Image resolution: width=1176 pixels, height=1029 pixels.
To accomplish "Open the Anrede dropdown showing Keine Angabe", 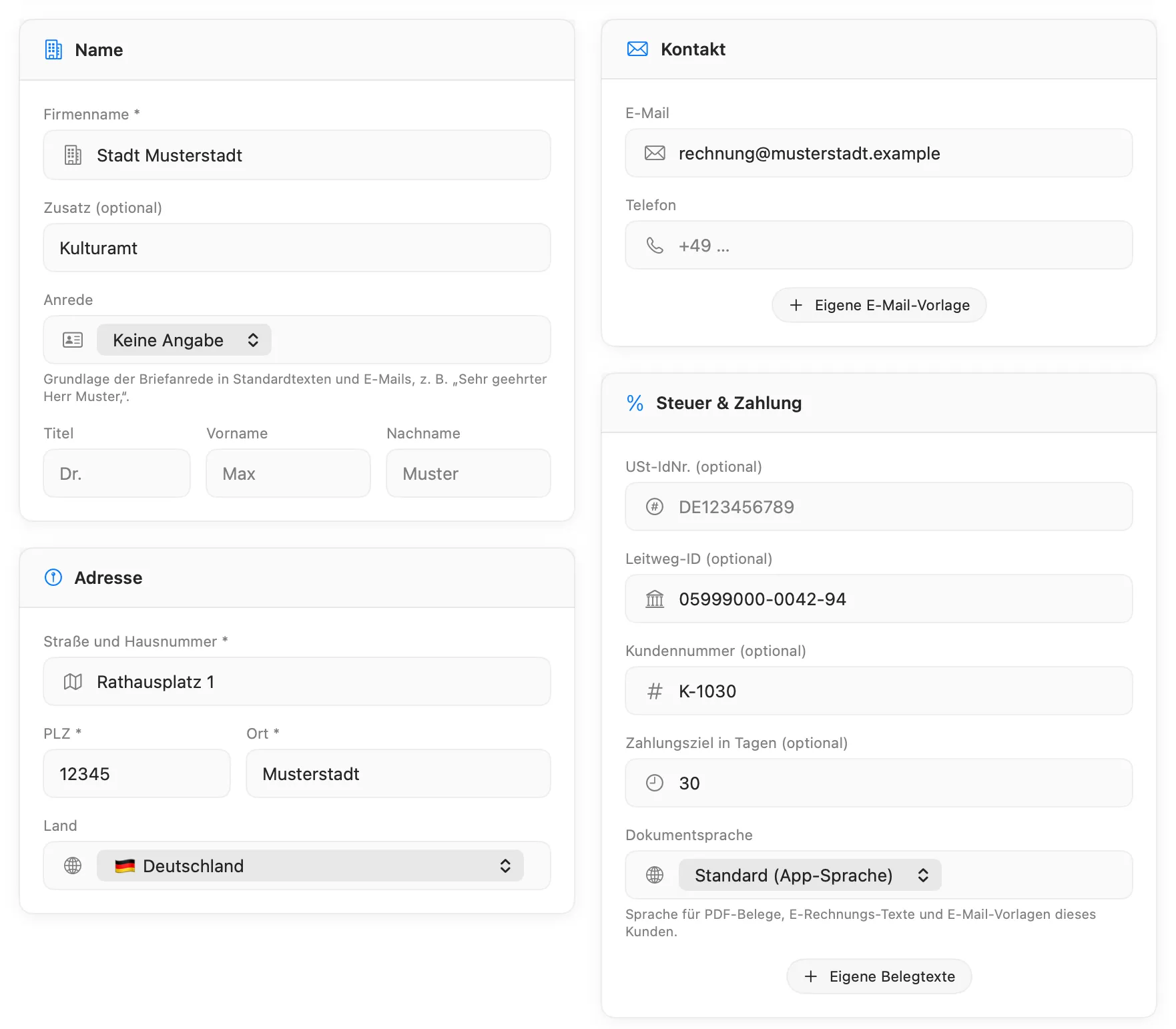I will click(x=184, y=340).
